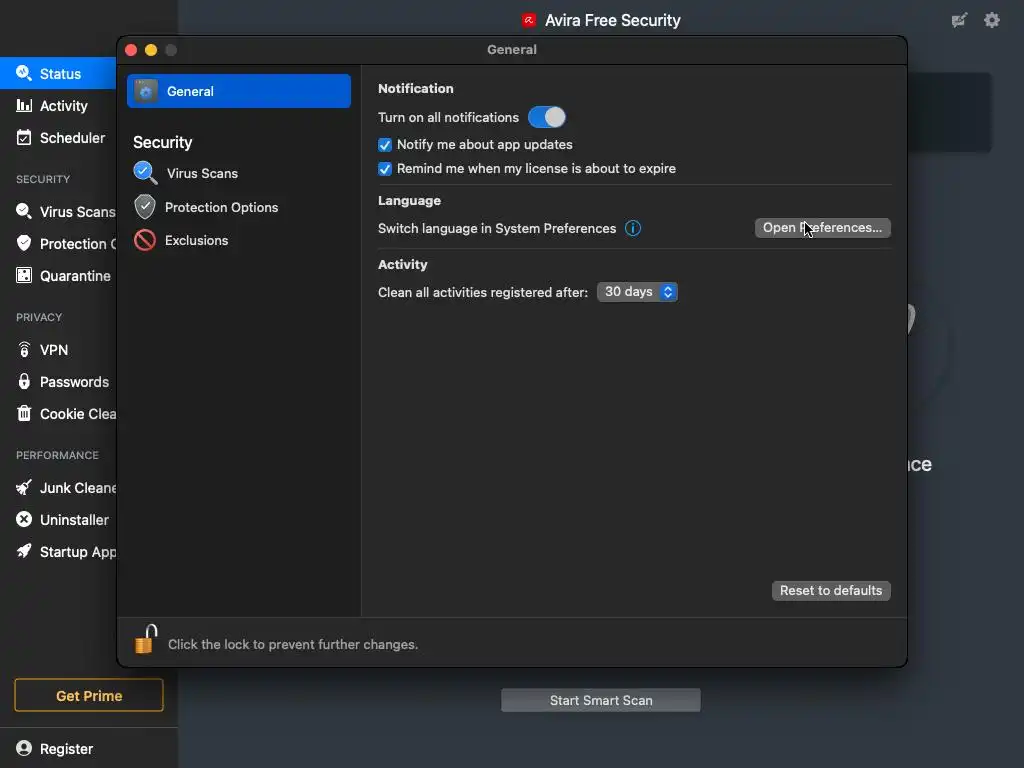Open Exclusions pane label in preferences
Screen dimensions: 1024x768
coord(197,240)
